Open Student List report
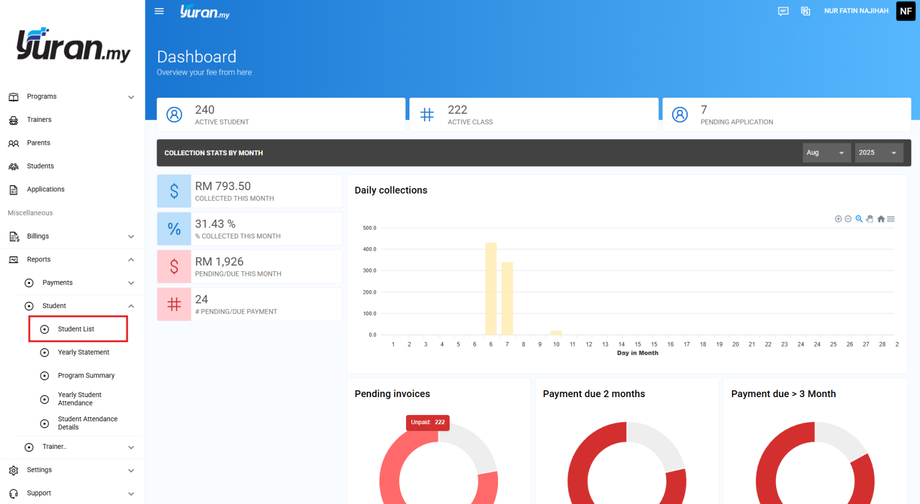Viewport: 920px width, 504px height. point(78,329)
